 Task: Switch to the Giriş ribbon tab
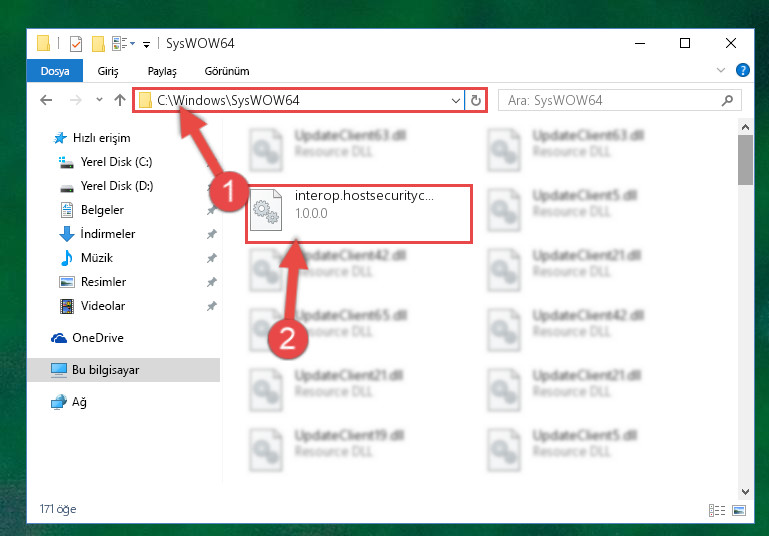(108, 71)
